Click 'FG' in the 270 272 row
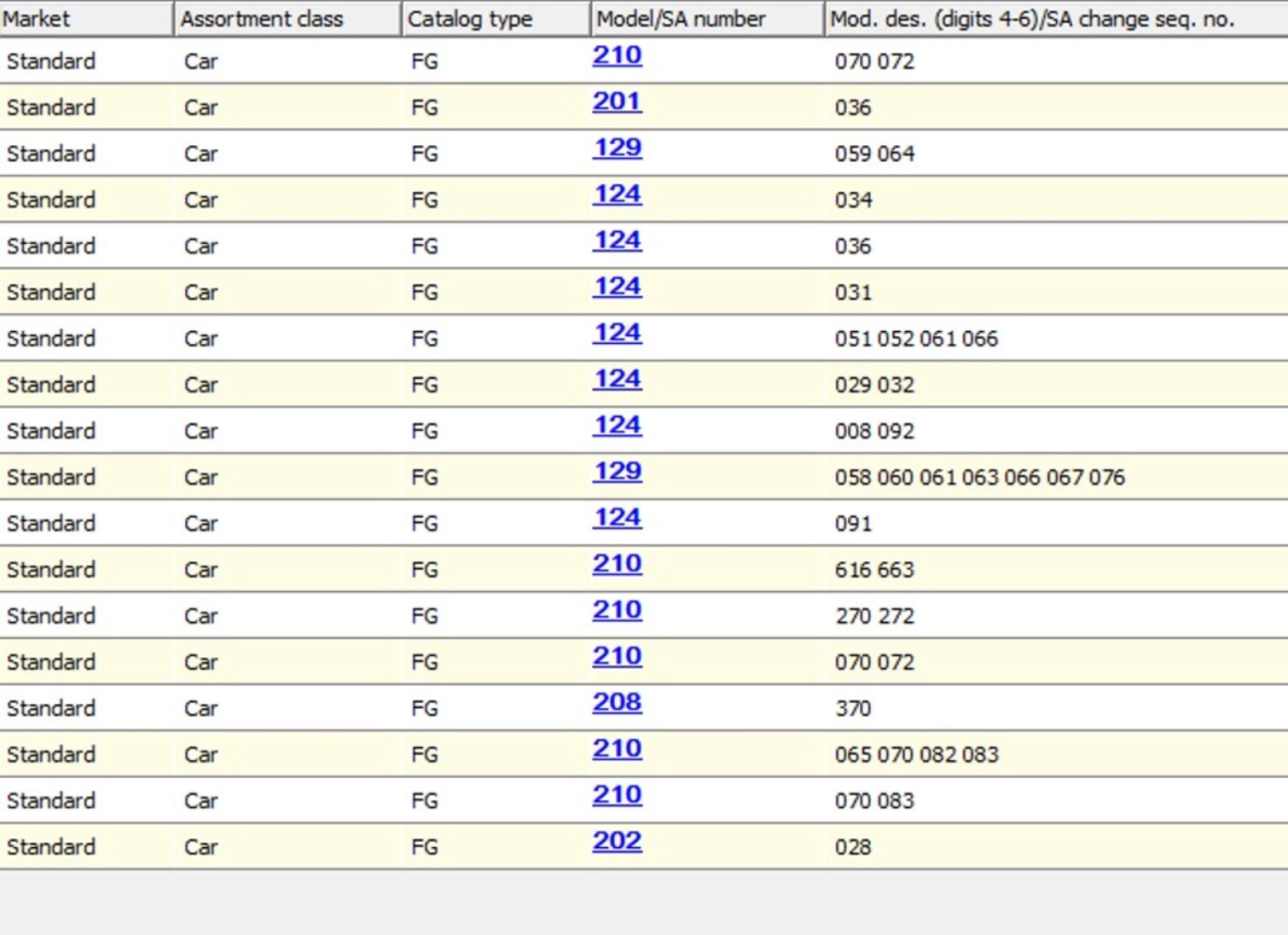The width and height of the screenshot is (1288, 935). click(424, 616)
